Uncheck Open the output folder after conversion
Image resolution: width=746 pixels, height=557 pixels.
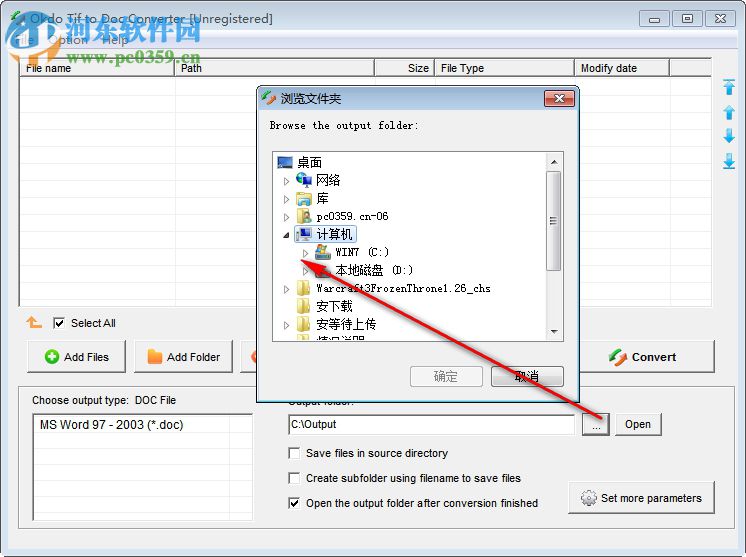294,503
